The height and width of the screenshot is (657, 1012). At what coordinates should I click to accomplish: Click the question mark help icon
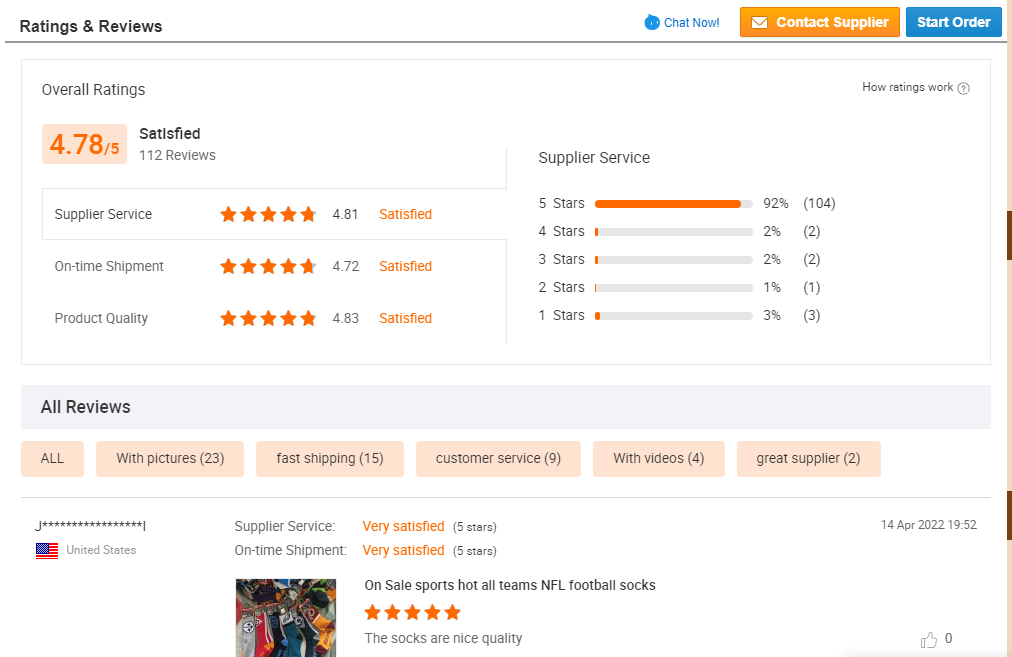964,88
